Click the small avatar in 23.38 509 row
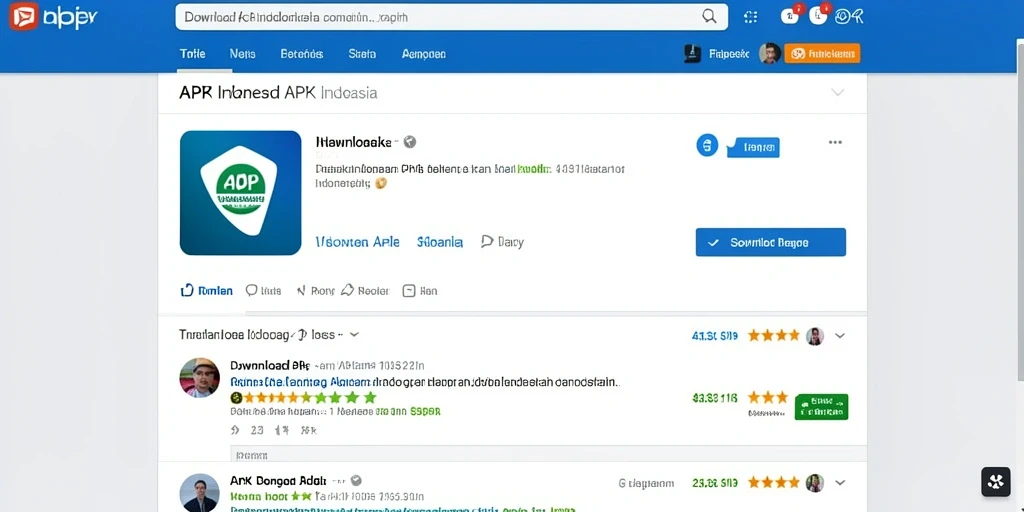1024x512 pixels. 814,483
